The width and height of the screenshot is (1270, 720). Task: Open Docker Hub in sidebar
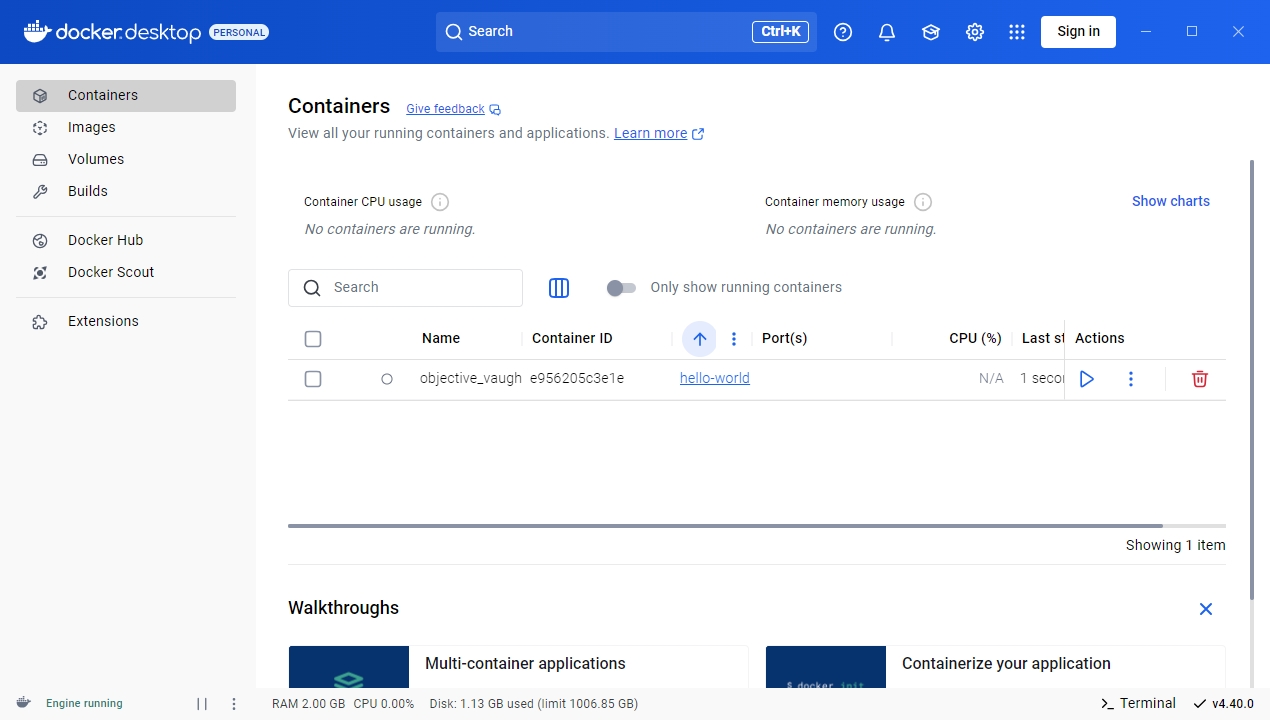126,241
